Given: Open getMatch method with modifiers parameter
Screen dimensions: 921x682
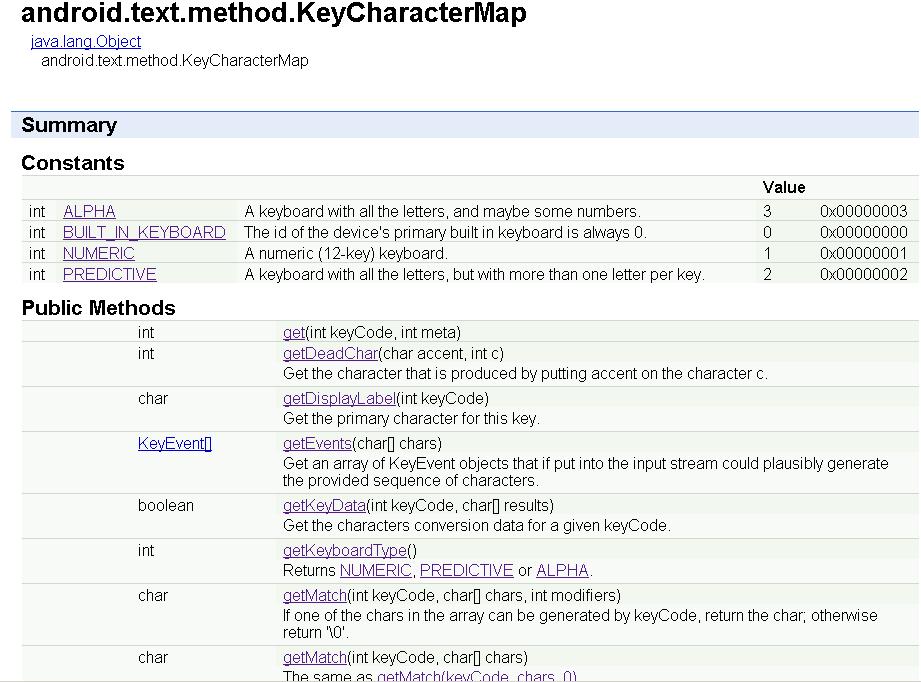Looking at the screenshot, I should (x=315, y=596).
